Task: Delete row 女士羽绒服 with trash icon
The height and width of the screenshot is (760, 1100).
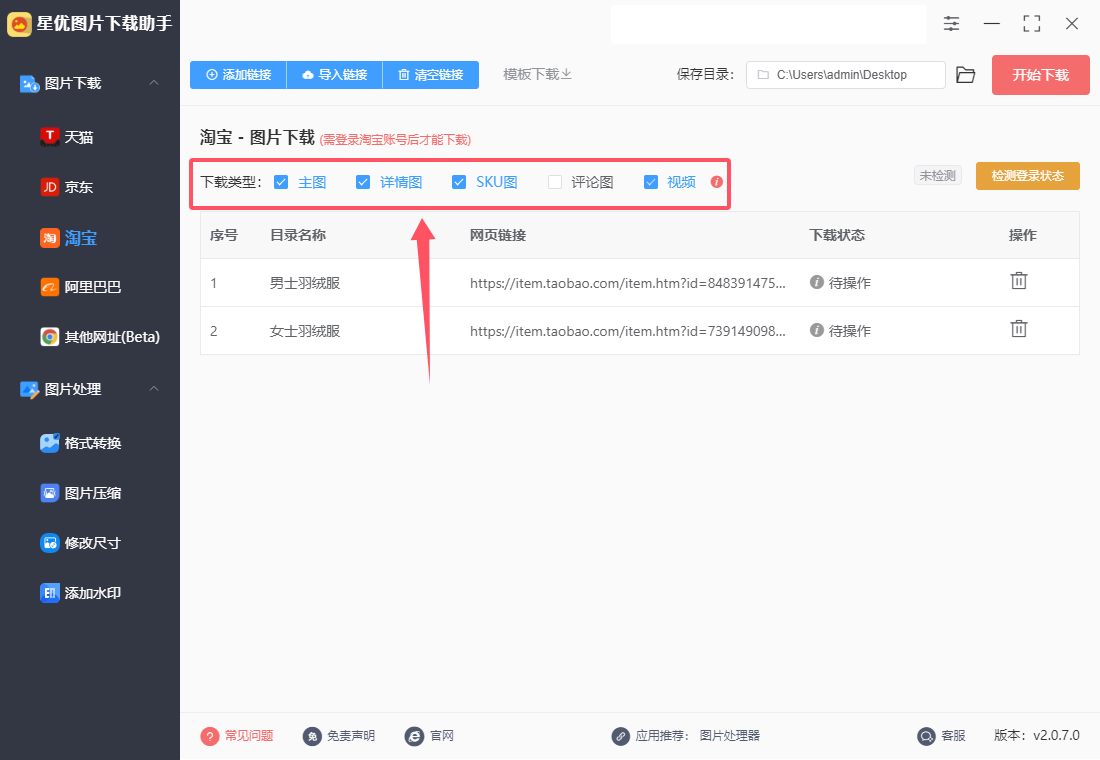Action: pos(1019,328)
